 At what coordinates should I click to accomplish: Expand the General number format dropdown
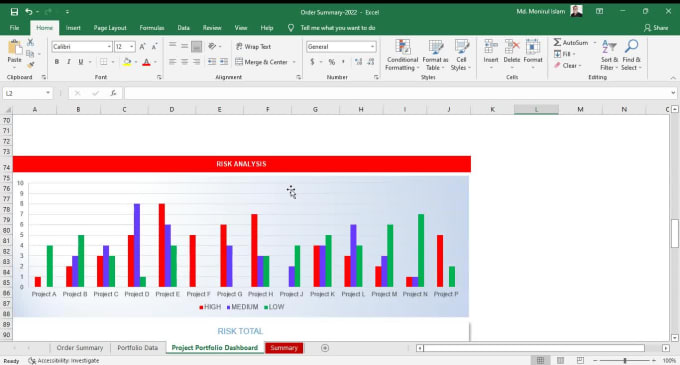(372, 46)
